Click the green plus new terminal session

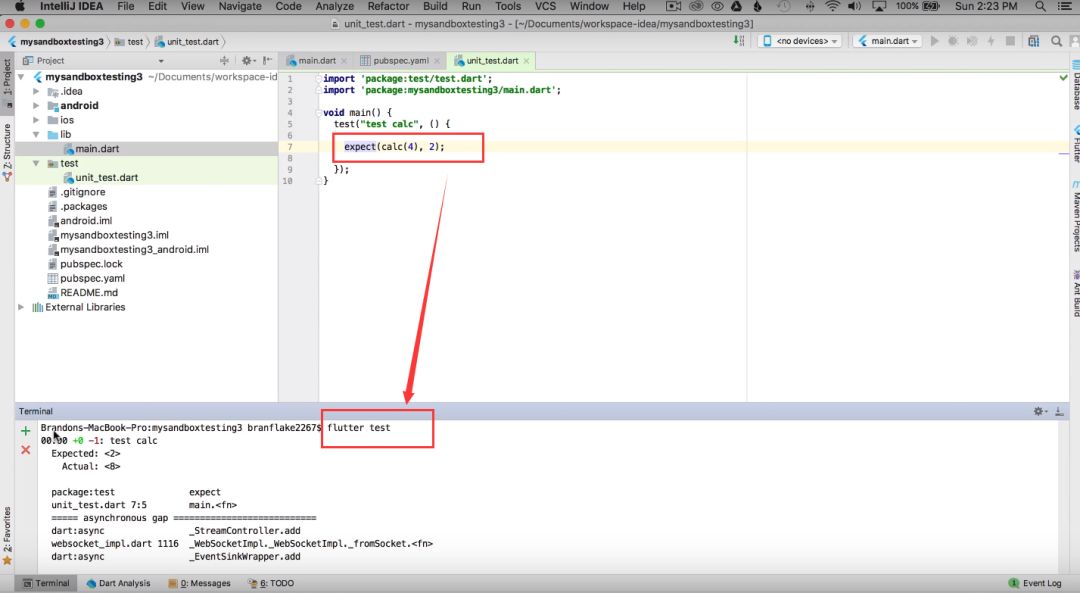(25, 431)
